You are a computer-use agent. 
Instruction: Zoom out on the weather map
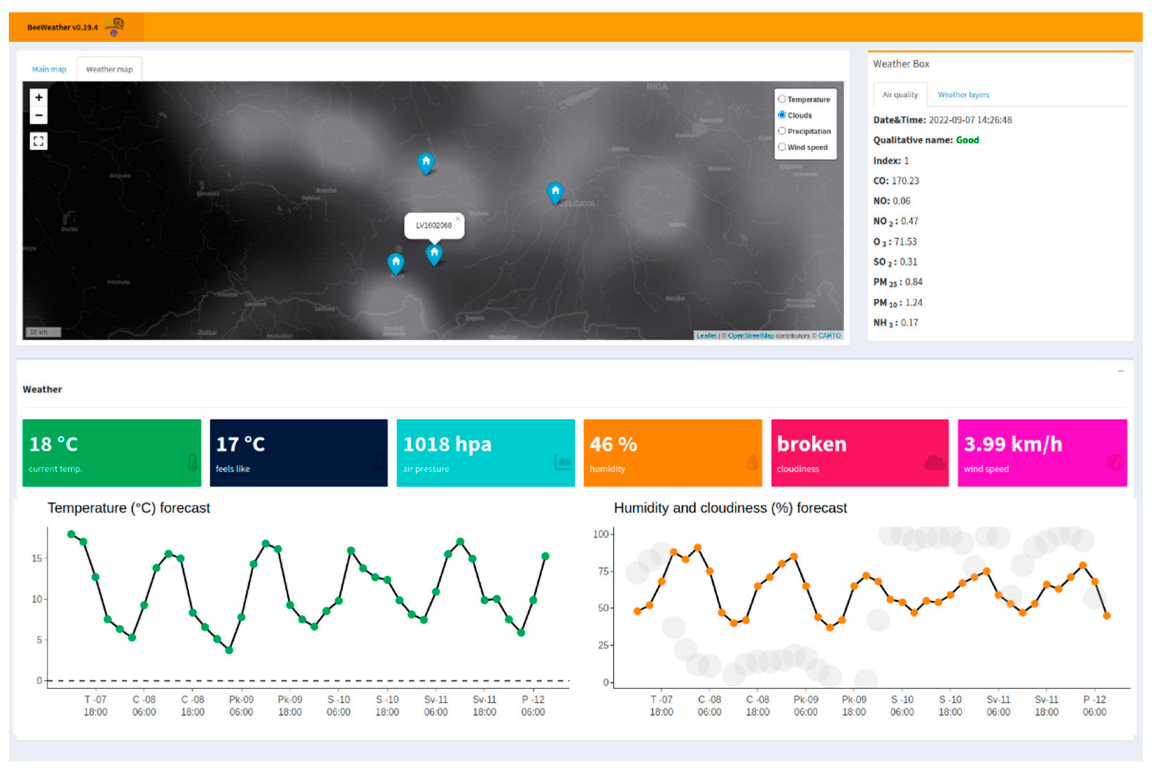[x=38, y=116]
